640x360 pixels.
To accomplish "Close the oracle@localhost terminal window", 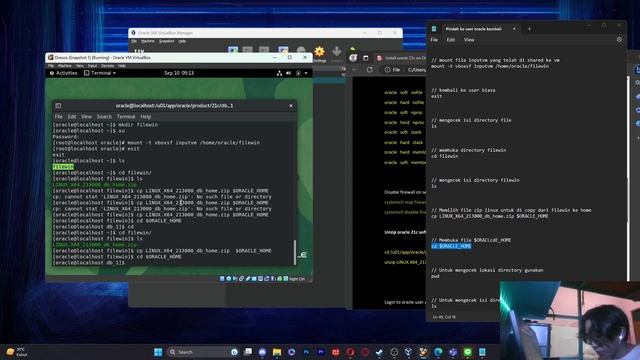I will pyautogui.click(x=291, y=106).
